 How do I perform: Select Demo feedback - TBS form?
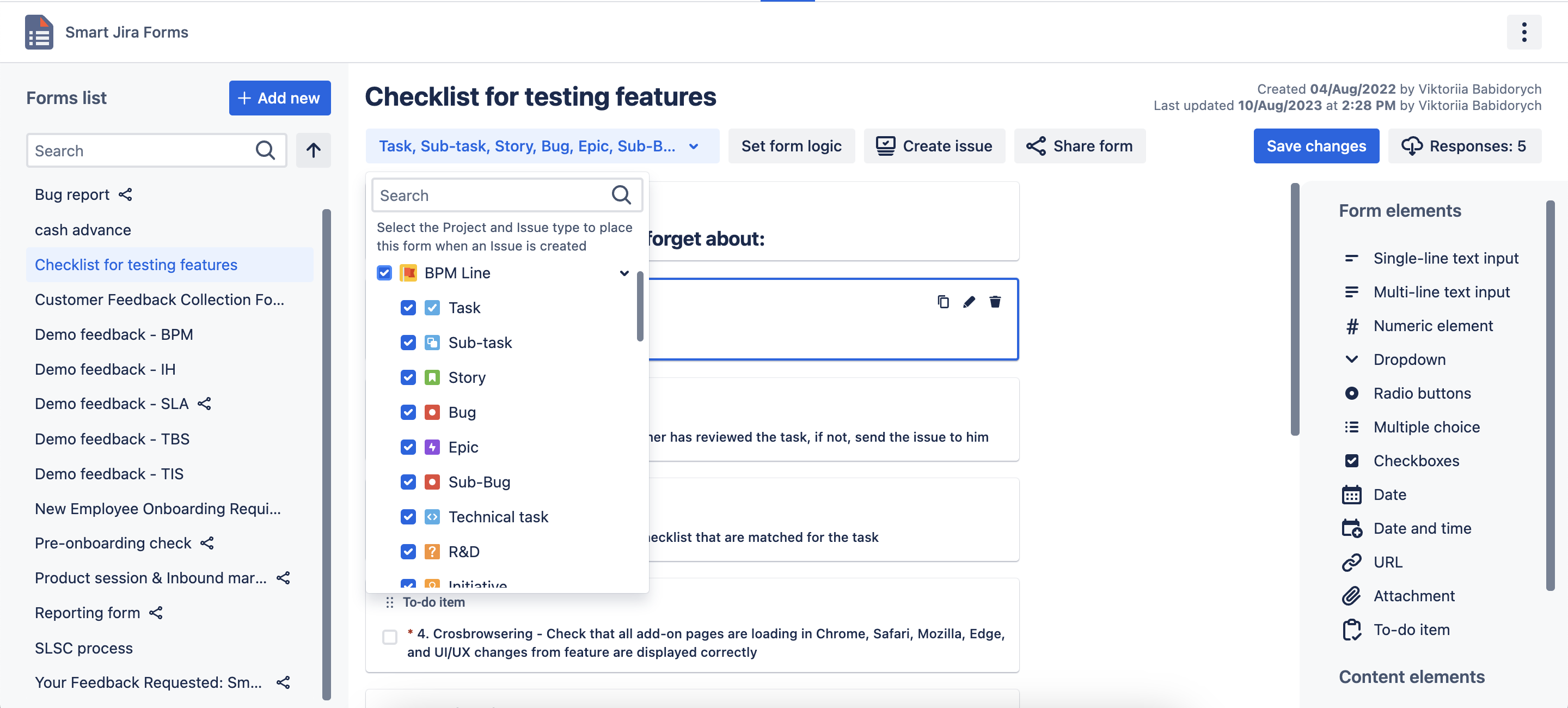[x=112, y=439]
